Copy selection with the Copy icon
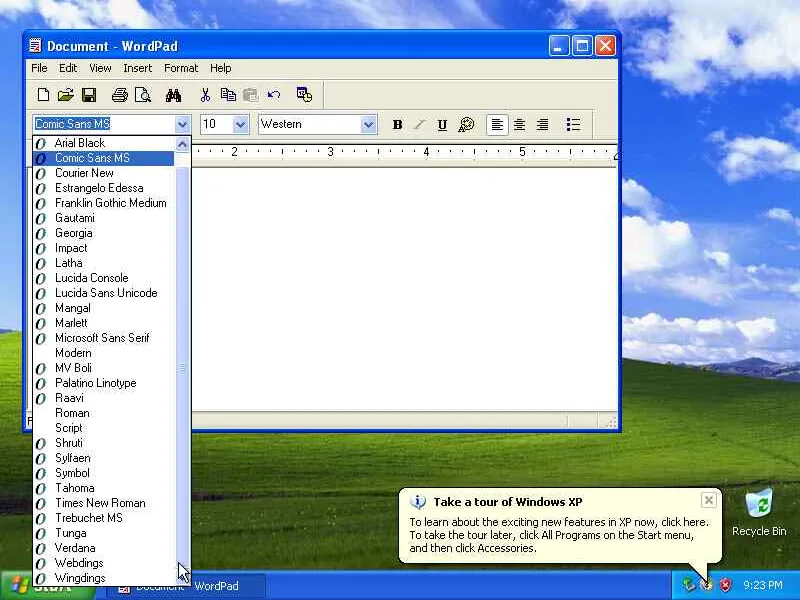The width and height of the screenshot is (800, 600). point(228,95)
